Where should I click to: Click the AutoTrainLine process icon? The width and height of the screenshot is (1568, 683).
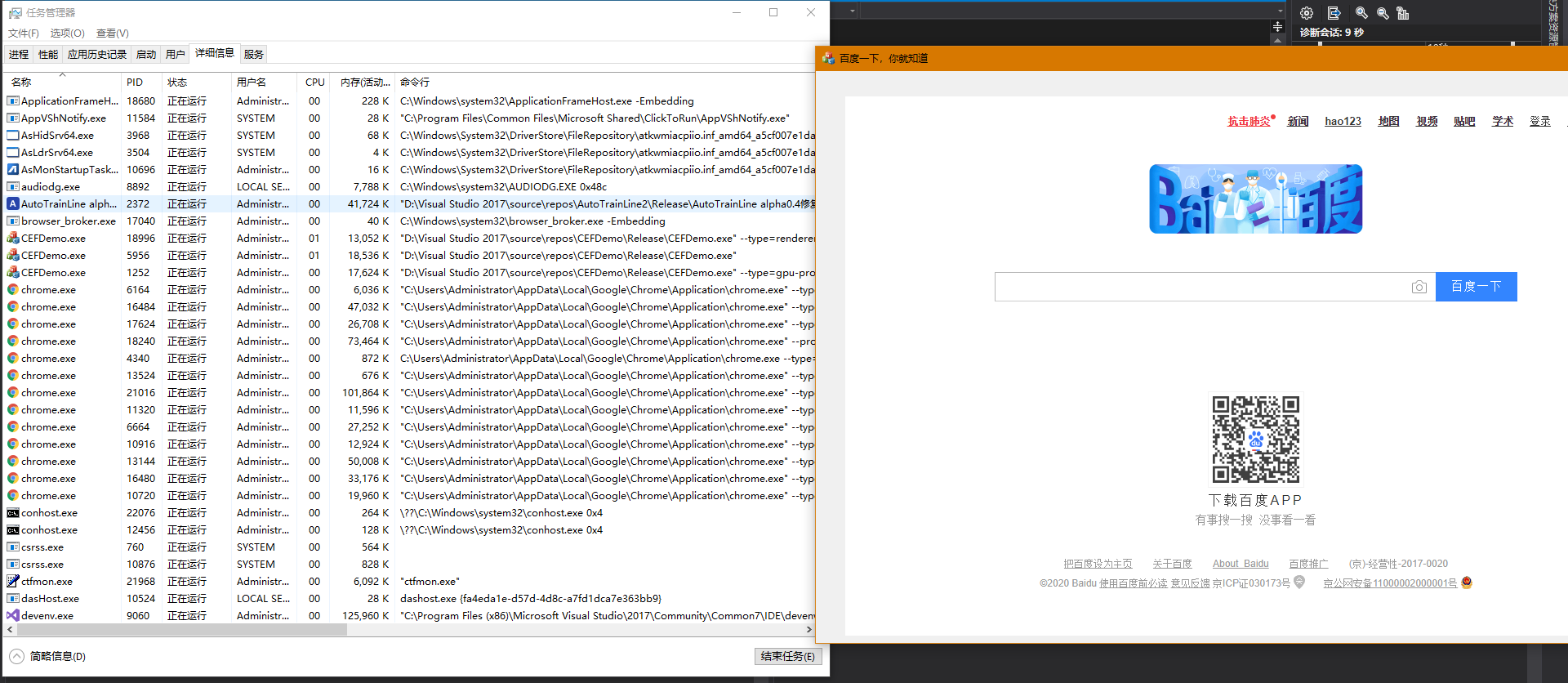tap(13, 203)
